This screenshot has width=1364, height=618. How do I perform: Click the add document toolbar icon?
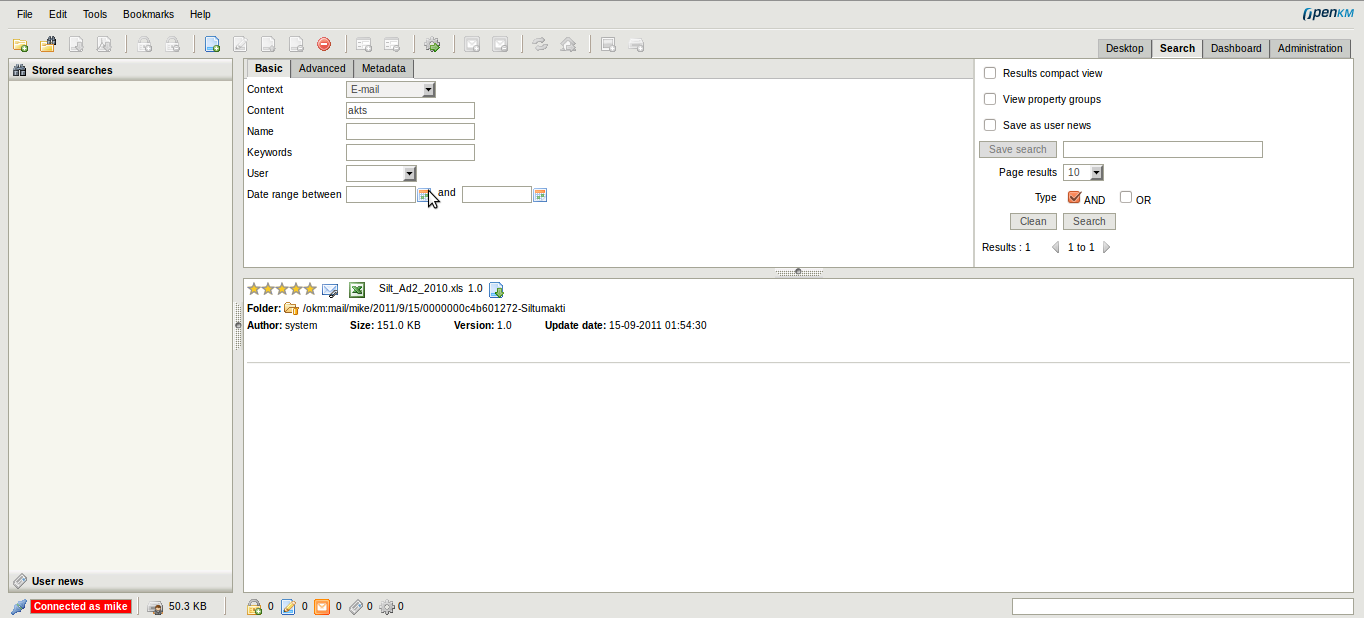pos(212,45)
